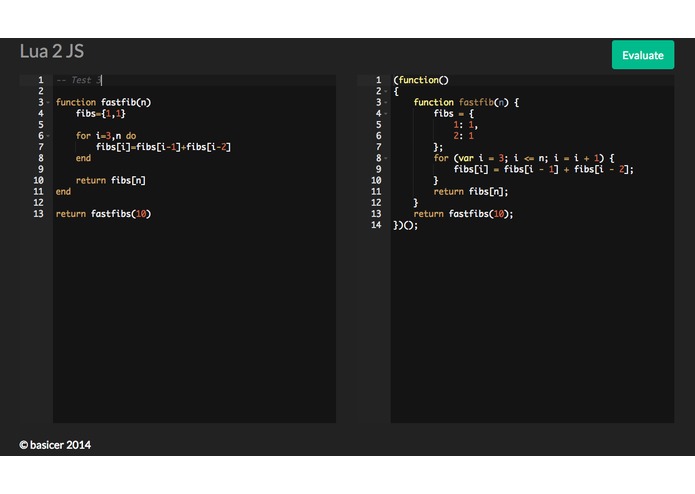Collapse fold arrow at JS line 4
695x494 pixels.
pos(386,113)
